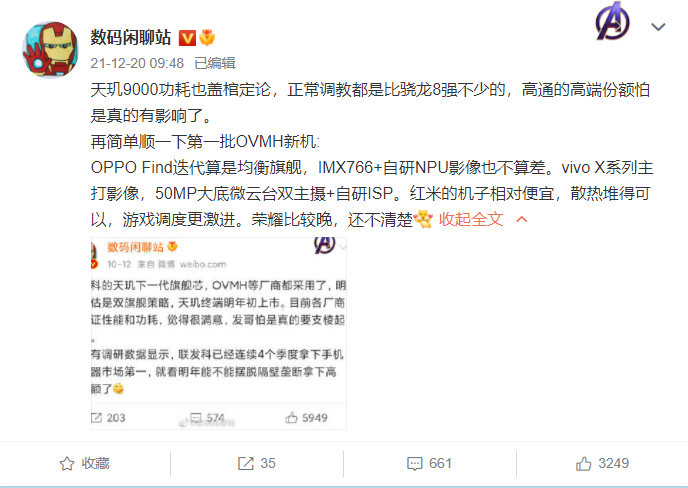The height and width of the screenshot is (488, 688).
Task: Click the 已编辑 edited label
Action: click(x=215, y=63)
